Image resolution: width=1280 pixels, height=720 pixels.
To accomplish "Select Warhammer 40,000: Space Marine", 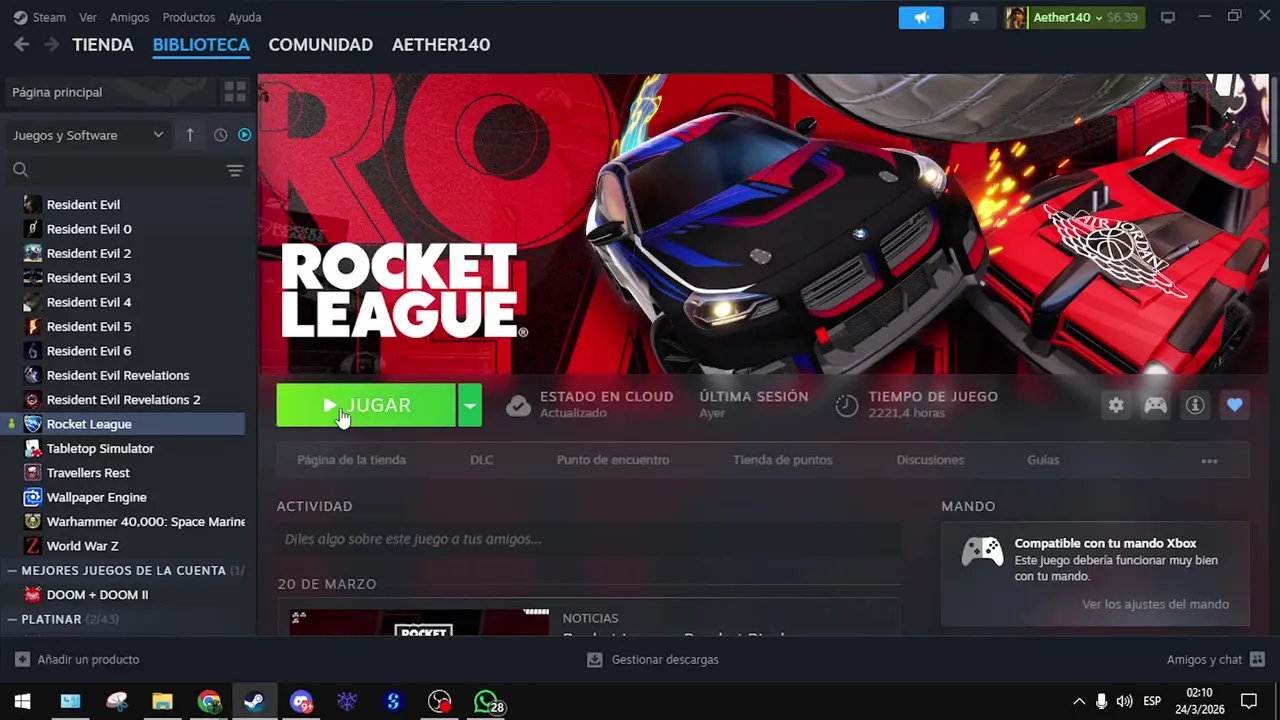I will [145, 522].
